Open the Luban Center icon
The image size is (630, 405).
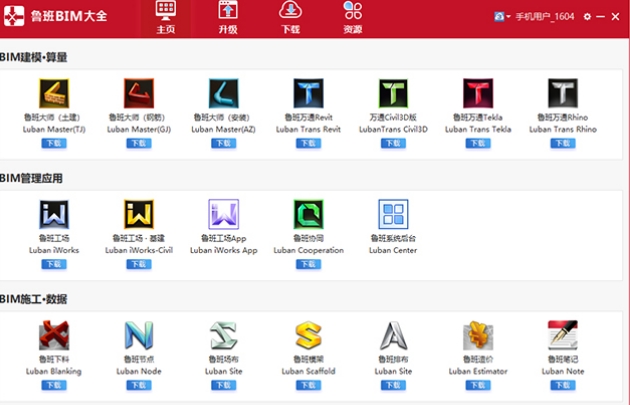[393, 214]
